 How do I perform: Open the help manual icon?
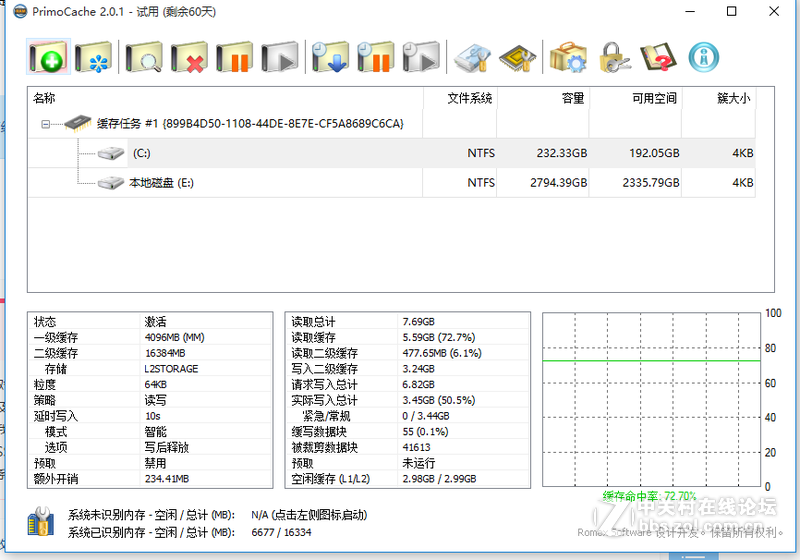click(x=658, y=57)
